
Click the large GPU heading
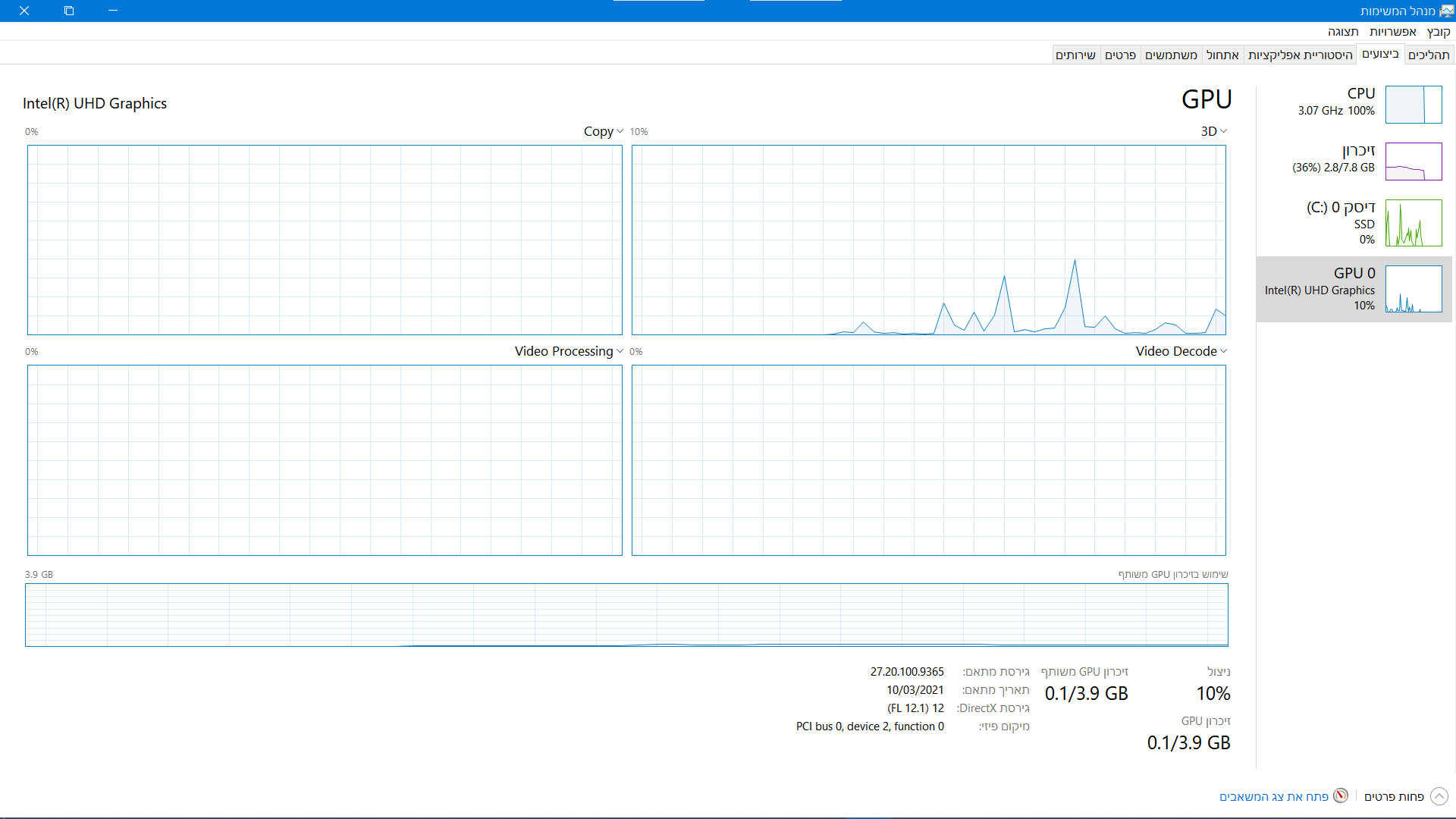(x=1207, y=99)
